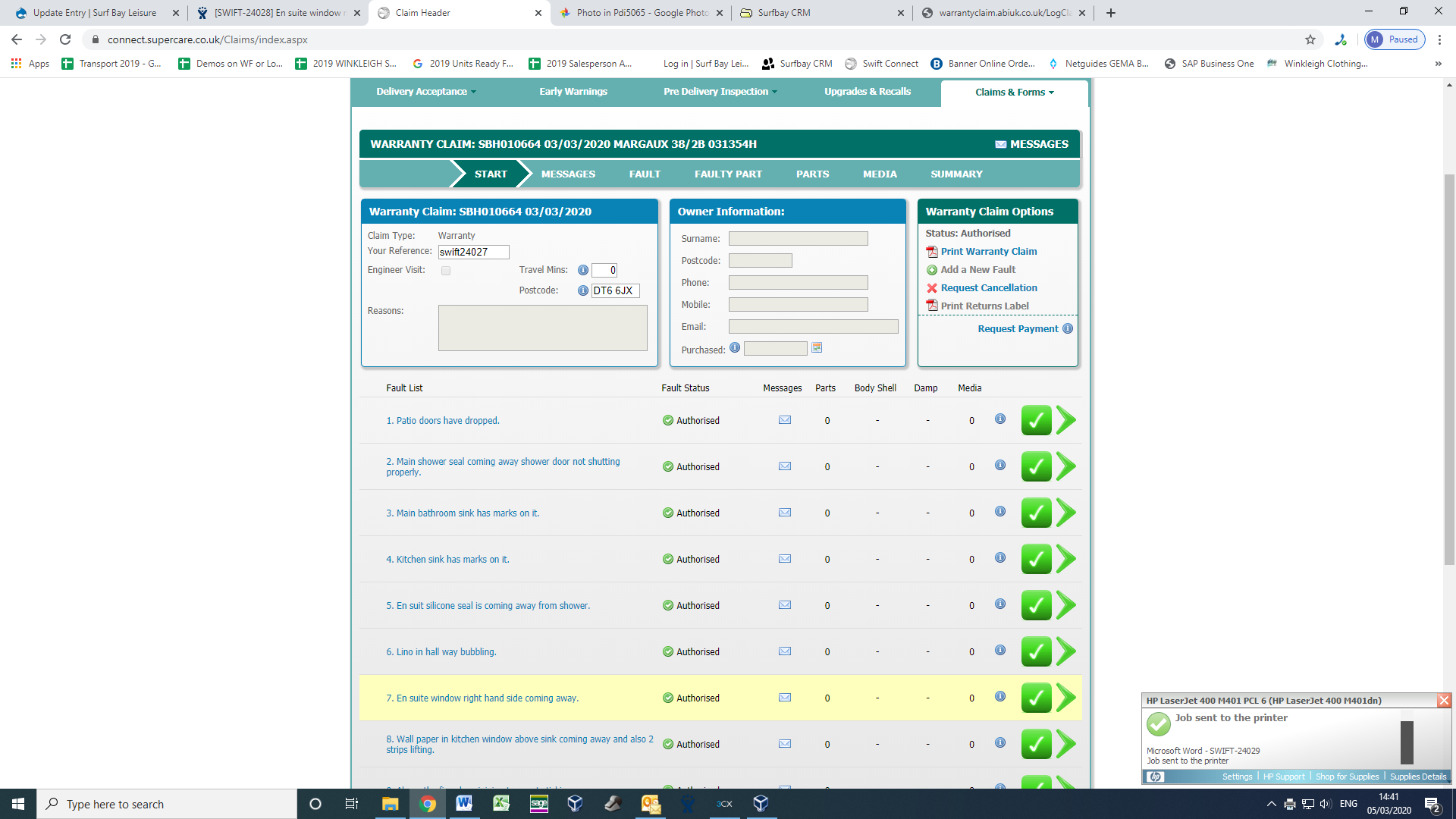Click green tick for Lino hallway fault
1456x819 pixels.
tap(1036, 651)
